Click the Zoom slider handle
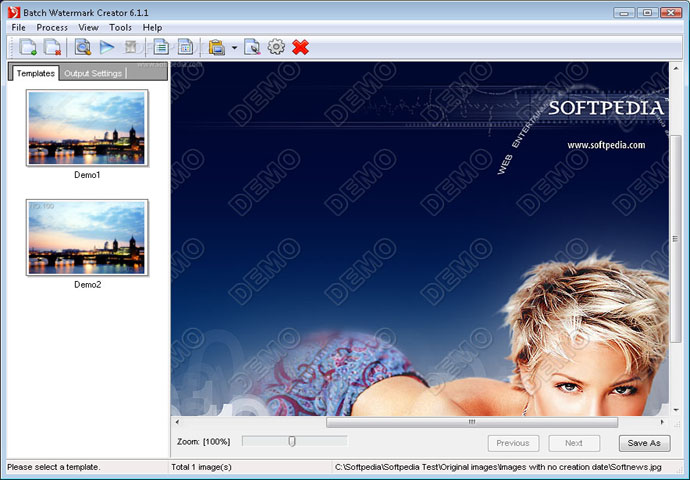 (291, 441)
